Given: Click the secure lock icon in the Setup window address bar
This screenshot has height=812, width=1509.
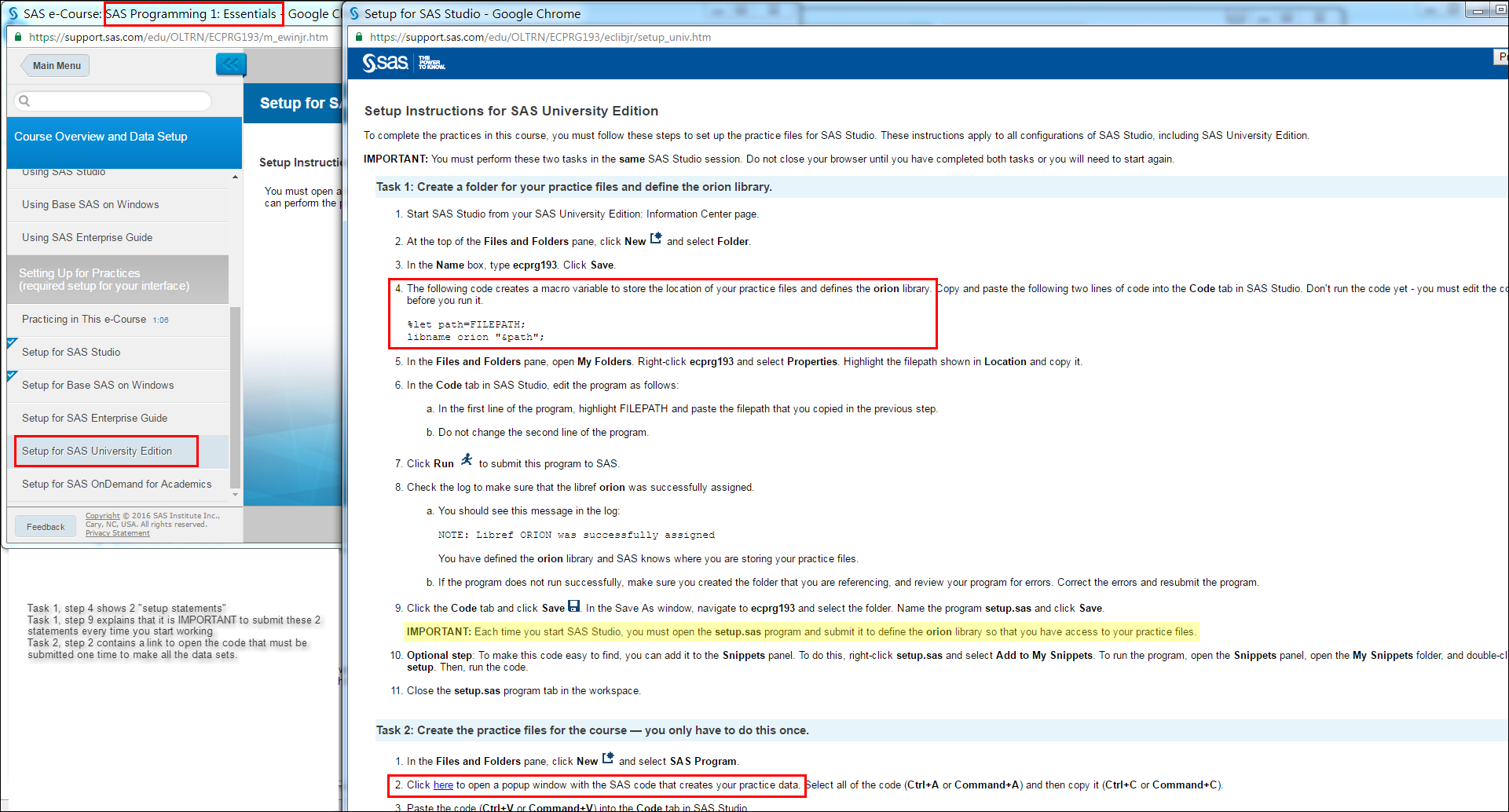Looking at the screenshot, I should click(359, 37).
